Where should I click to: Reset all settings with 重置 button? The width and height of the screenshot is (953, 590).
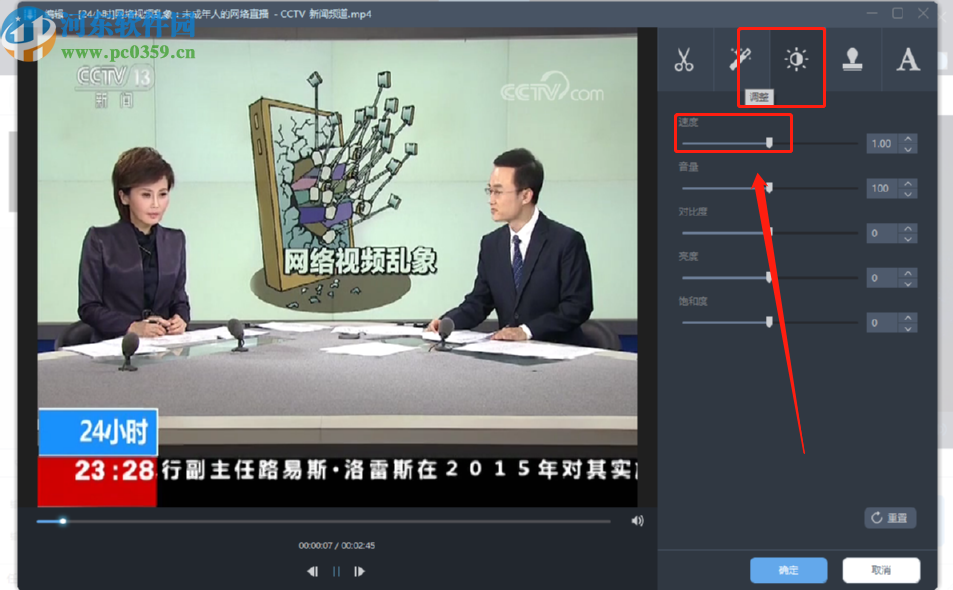click(x=888, y=518)
